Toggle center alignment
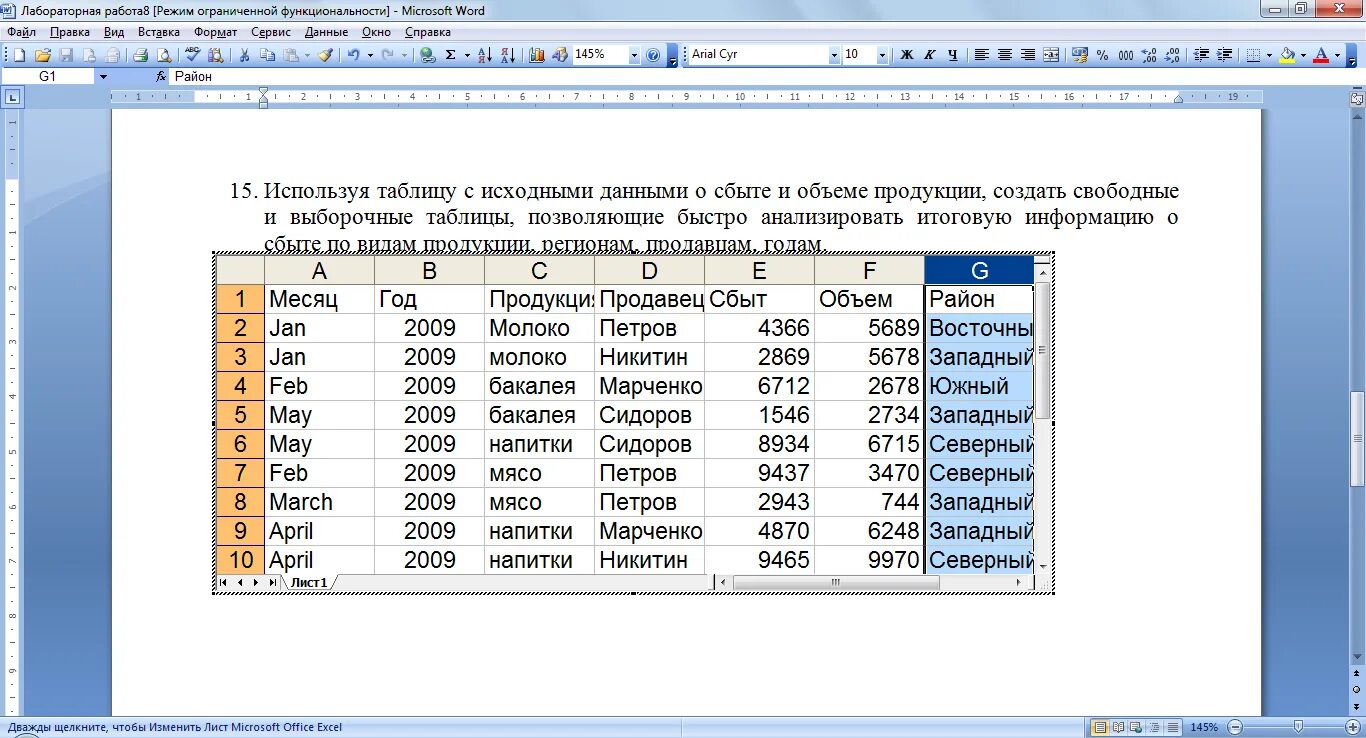1366x738 pixels. tap(1005, 55)
